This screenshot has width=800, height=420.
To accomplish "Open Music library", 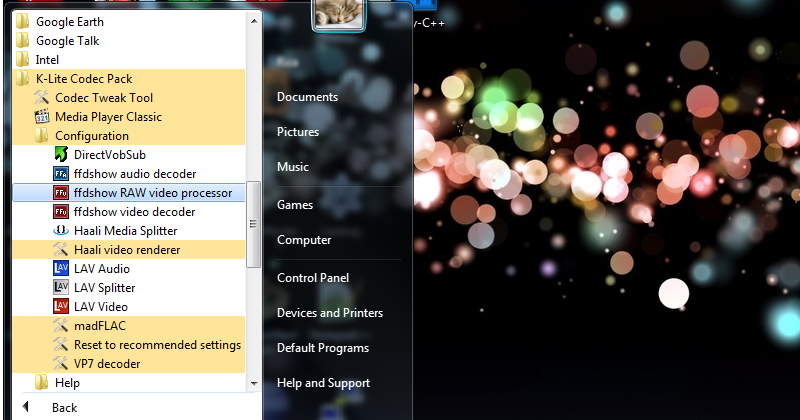I will tap(293, 167).
